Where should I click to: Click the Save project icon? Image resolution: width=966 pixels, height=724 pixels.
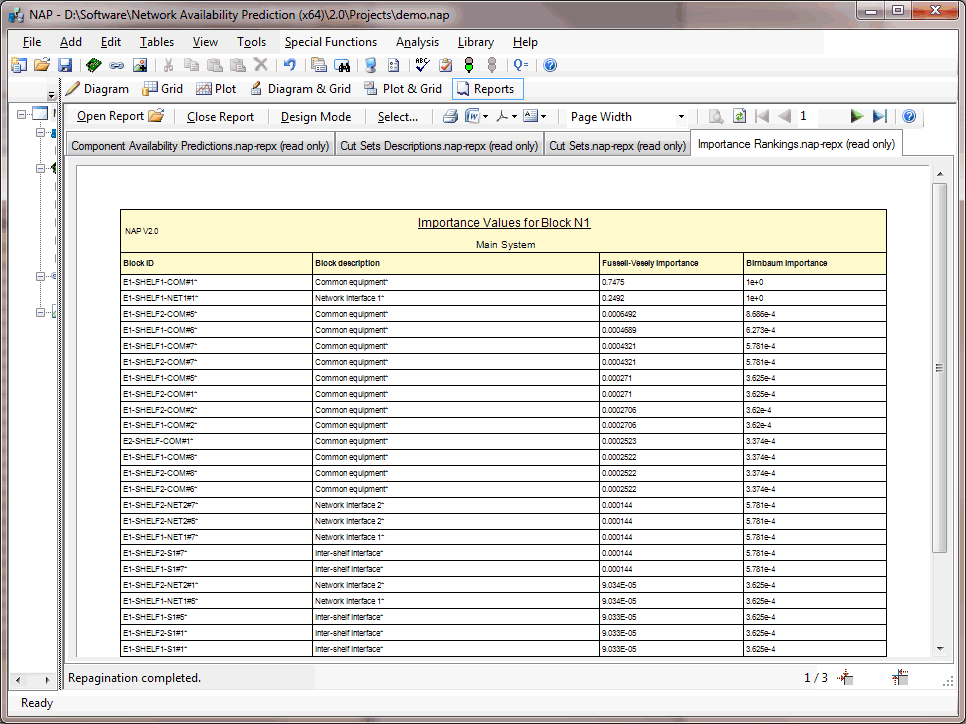tap(65, 65)
